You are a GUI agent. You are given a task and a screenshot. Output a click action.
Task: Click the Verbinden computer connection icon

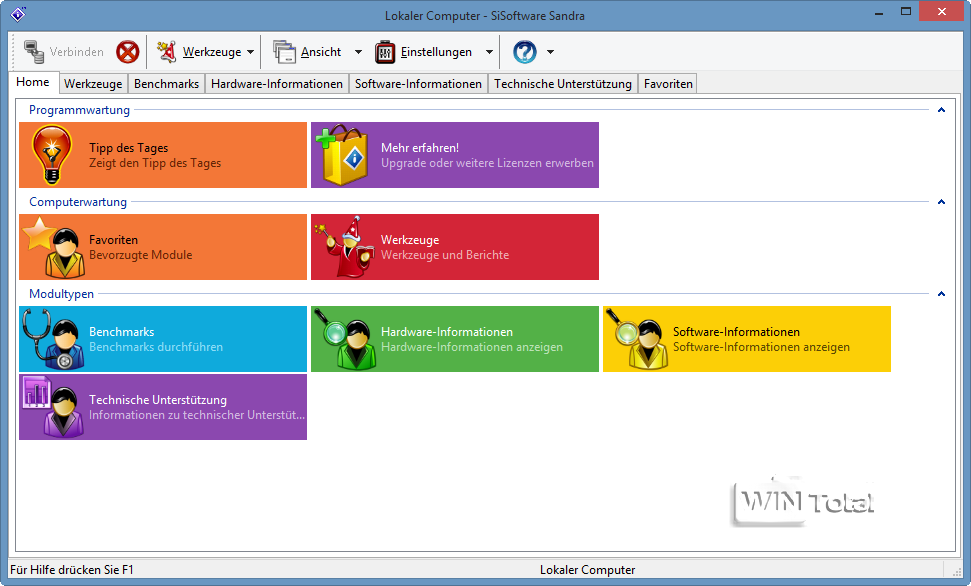[x=33, y=52]
